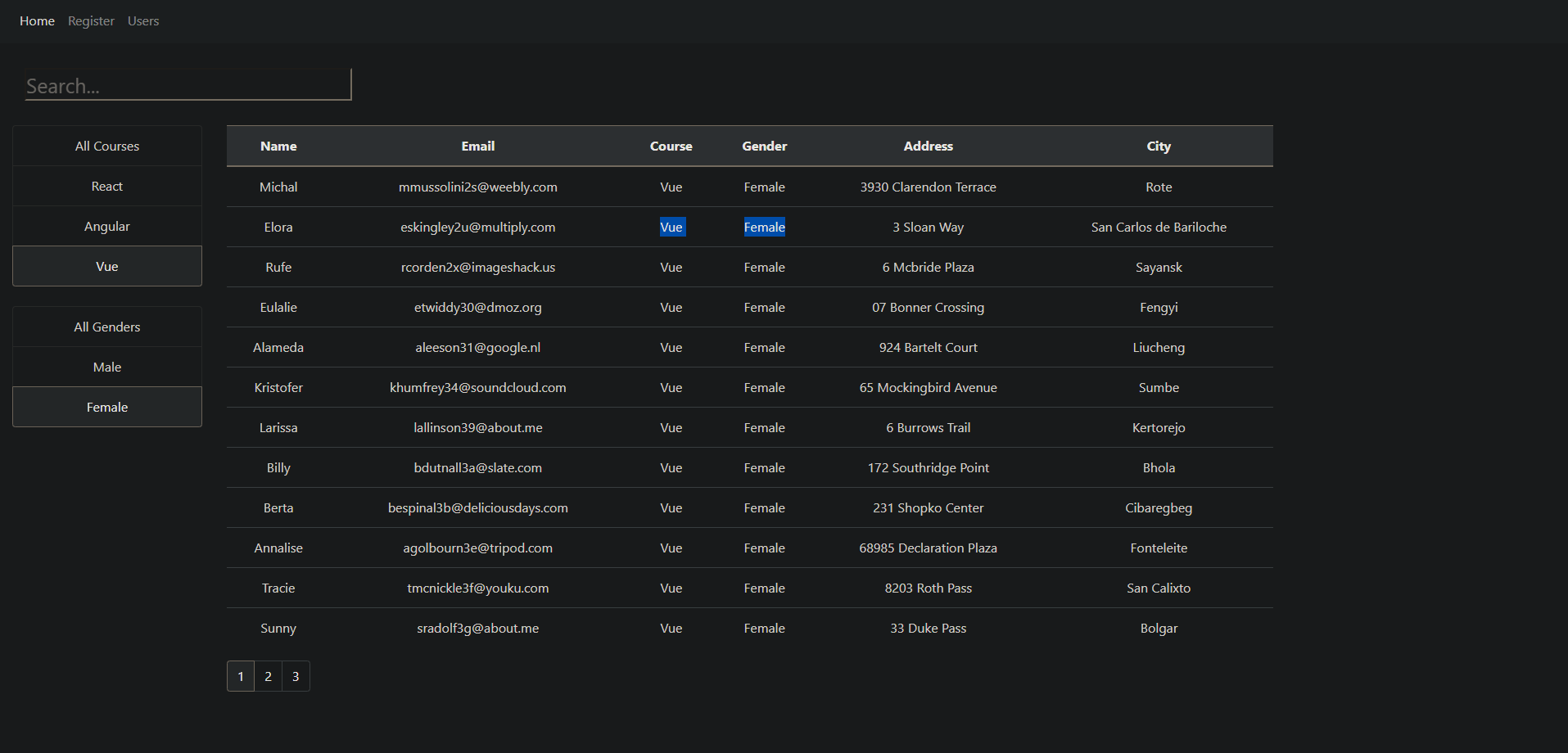Click the City column header
Screen dimensions: 1568x753
click(1159, 147)
